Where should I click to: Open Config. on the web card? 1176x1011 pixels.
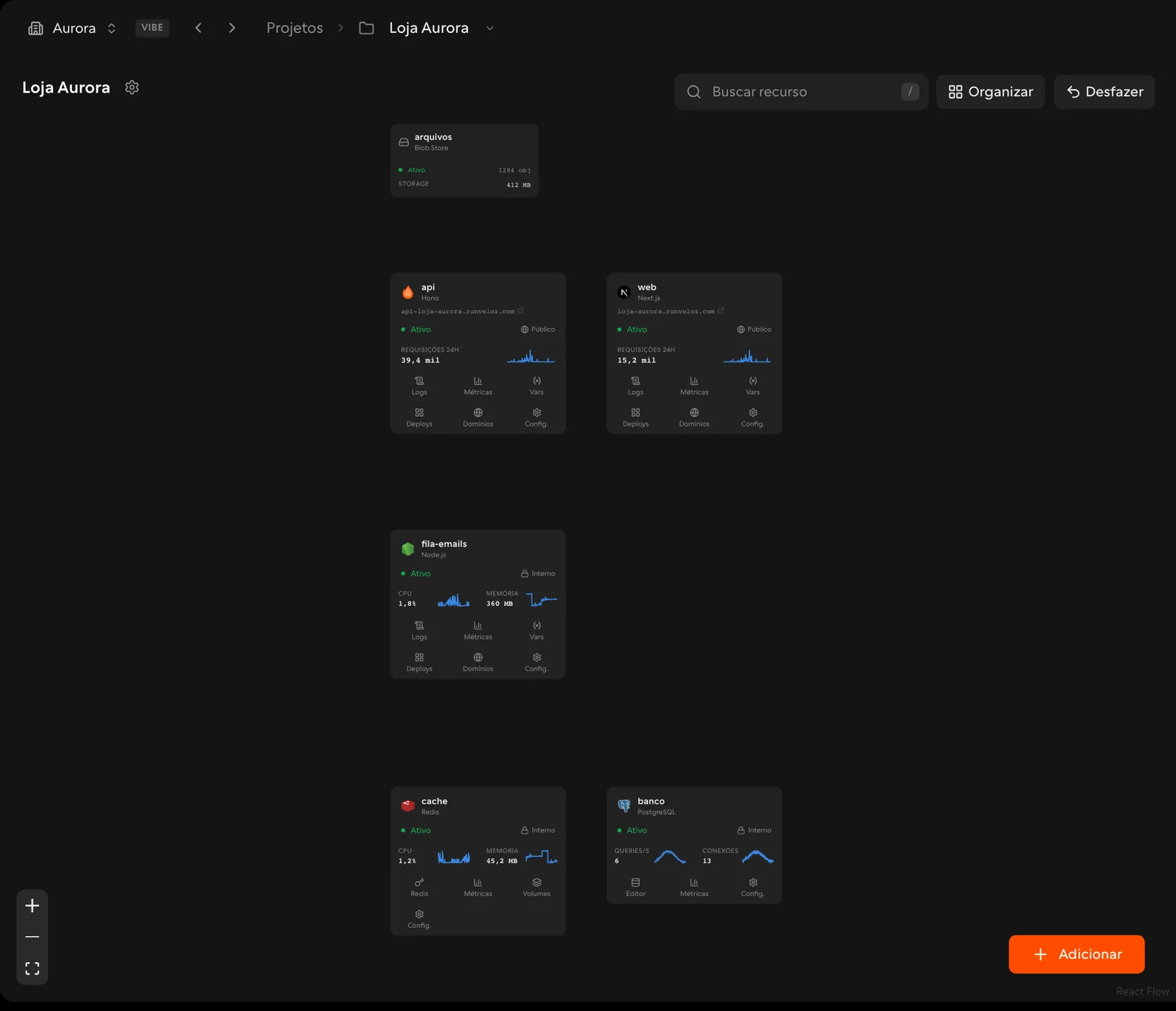click(753, 418)
